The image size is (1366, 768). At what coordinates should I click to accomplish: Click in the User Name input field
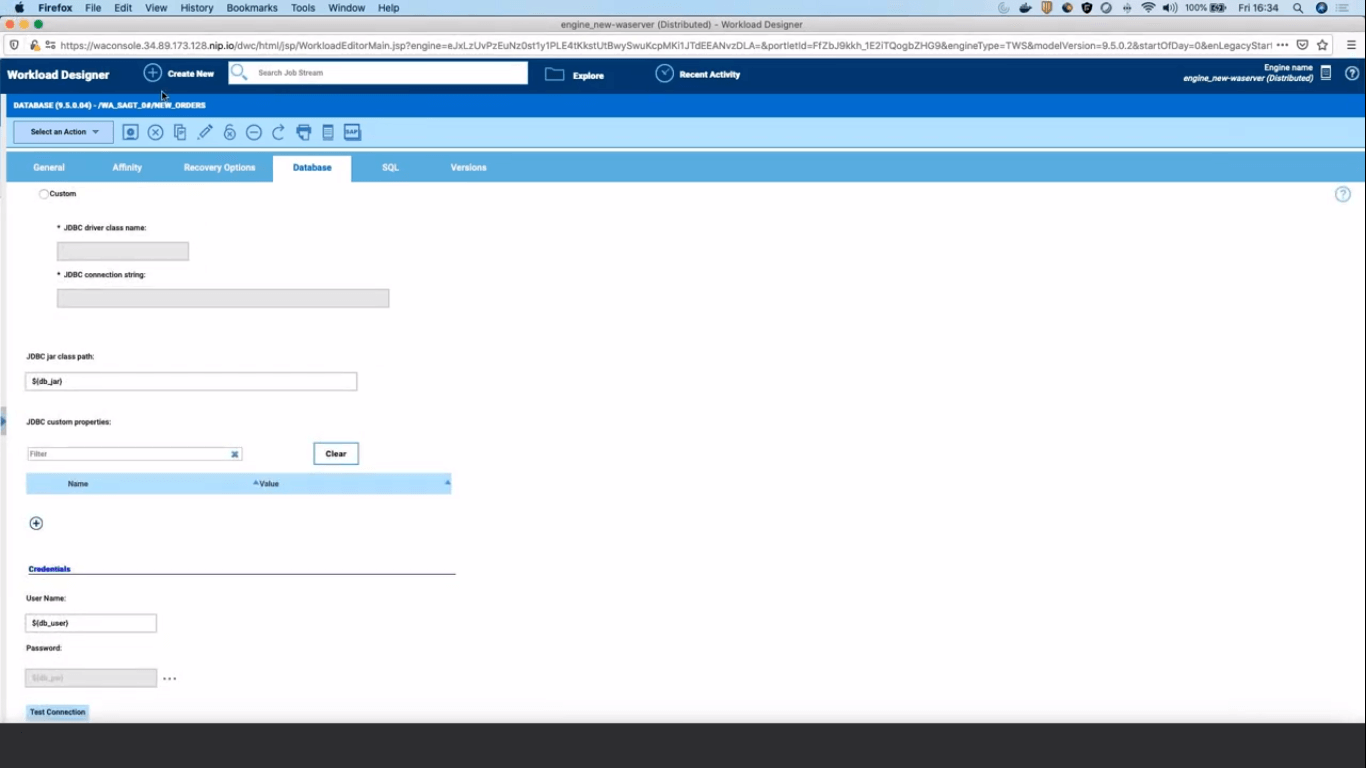[x=90, y=622]
